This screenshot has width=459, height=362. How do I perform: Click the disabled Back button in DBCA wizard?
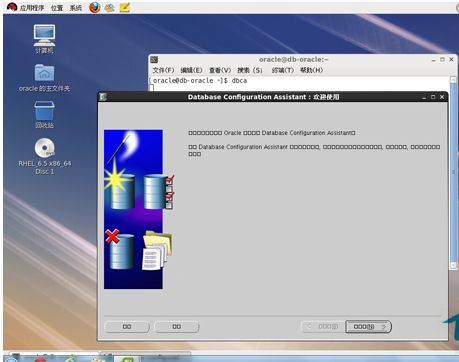(323, 327)
